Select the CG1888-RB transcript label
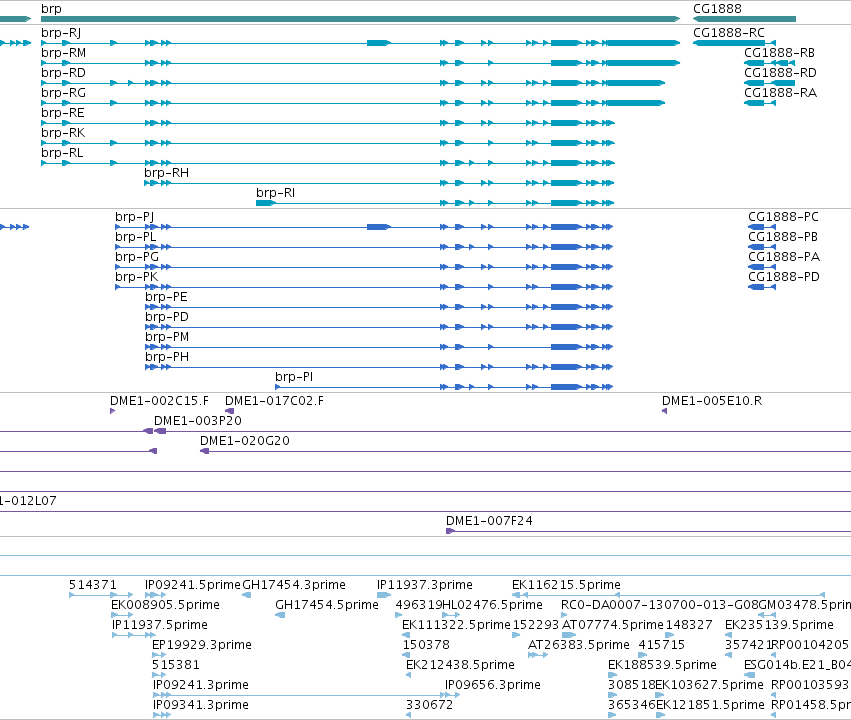851x720 pixels. point(779,53)
